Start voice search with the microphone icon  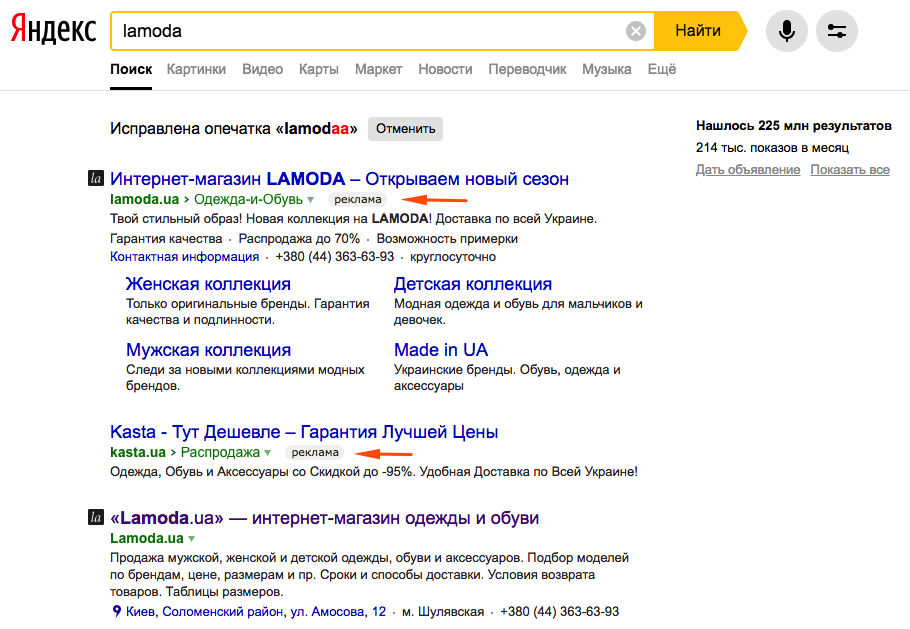pyautogui.click(x=786, y=31)
